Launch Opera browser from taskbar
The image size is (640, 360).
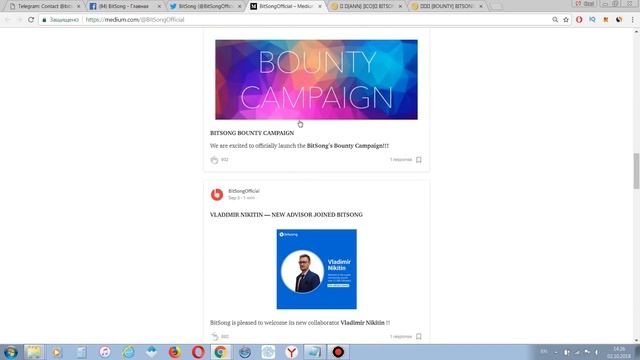point(198,352)
